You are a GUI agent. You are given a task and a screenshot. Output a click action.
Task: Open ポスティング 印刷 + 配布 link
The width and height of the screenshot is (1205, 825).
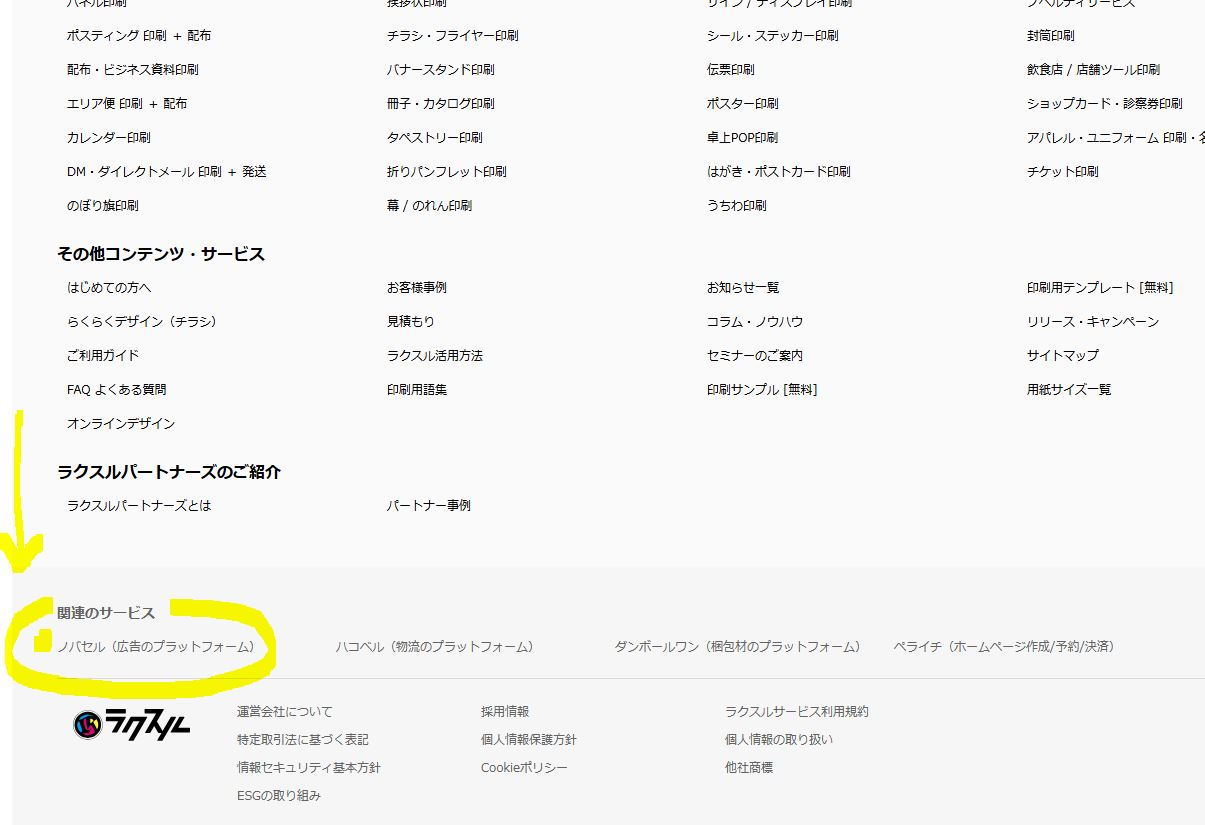(139, 36)
